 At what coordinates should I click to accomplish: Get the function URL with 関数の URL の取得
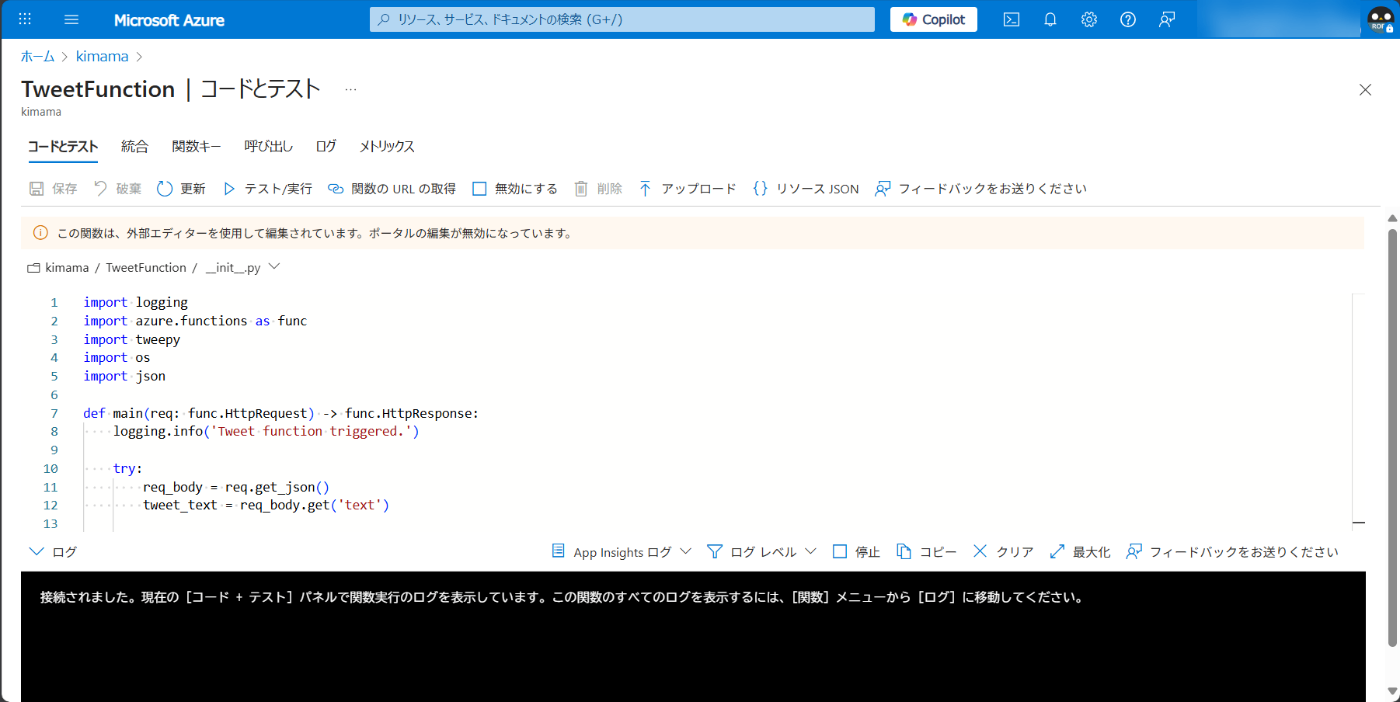coord(391,188)
